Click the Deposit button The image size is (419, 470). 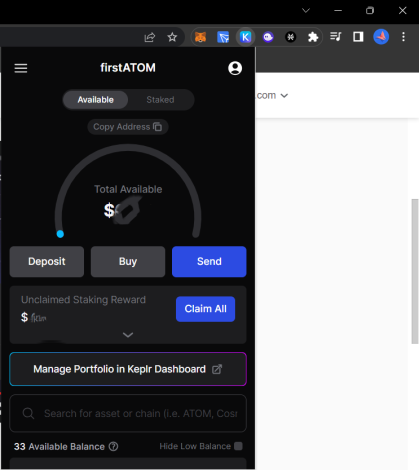click(x=47, y=262)
